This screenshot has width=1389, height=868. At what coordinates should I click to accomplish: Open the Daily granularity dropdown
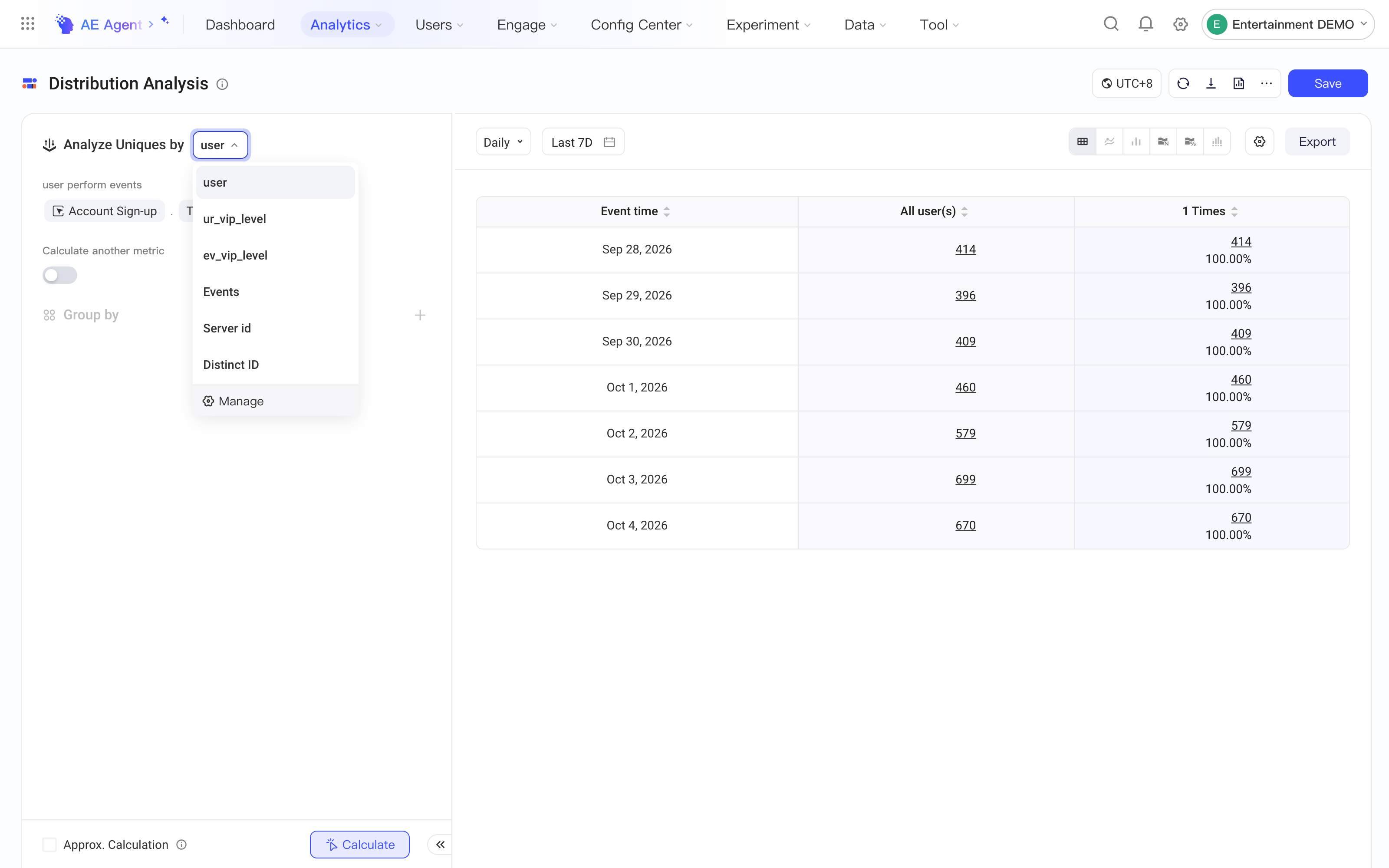pos(503,142)
